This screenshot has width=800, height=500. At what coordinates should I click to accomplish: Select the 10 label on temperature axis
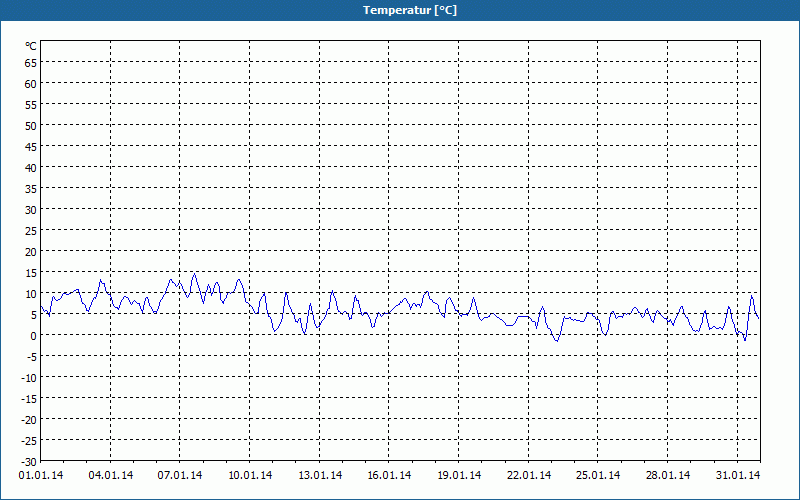pos(31,293)
